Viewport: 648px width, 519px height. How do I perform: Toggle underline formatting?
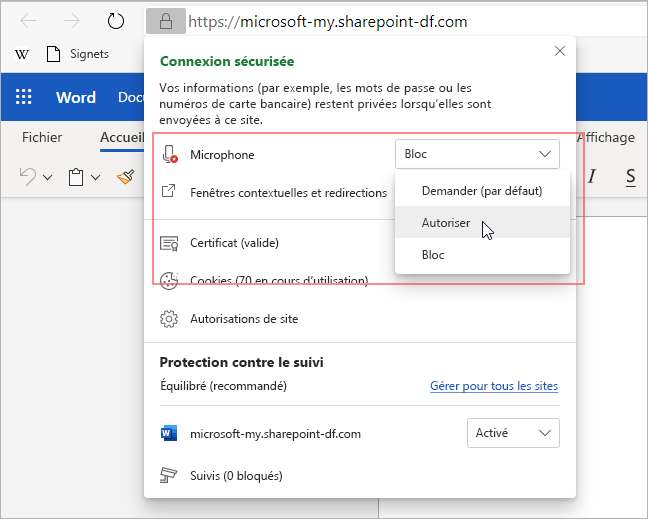coord(631,177)
